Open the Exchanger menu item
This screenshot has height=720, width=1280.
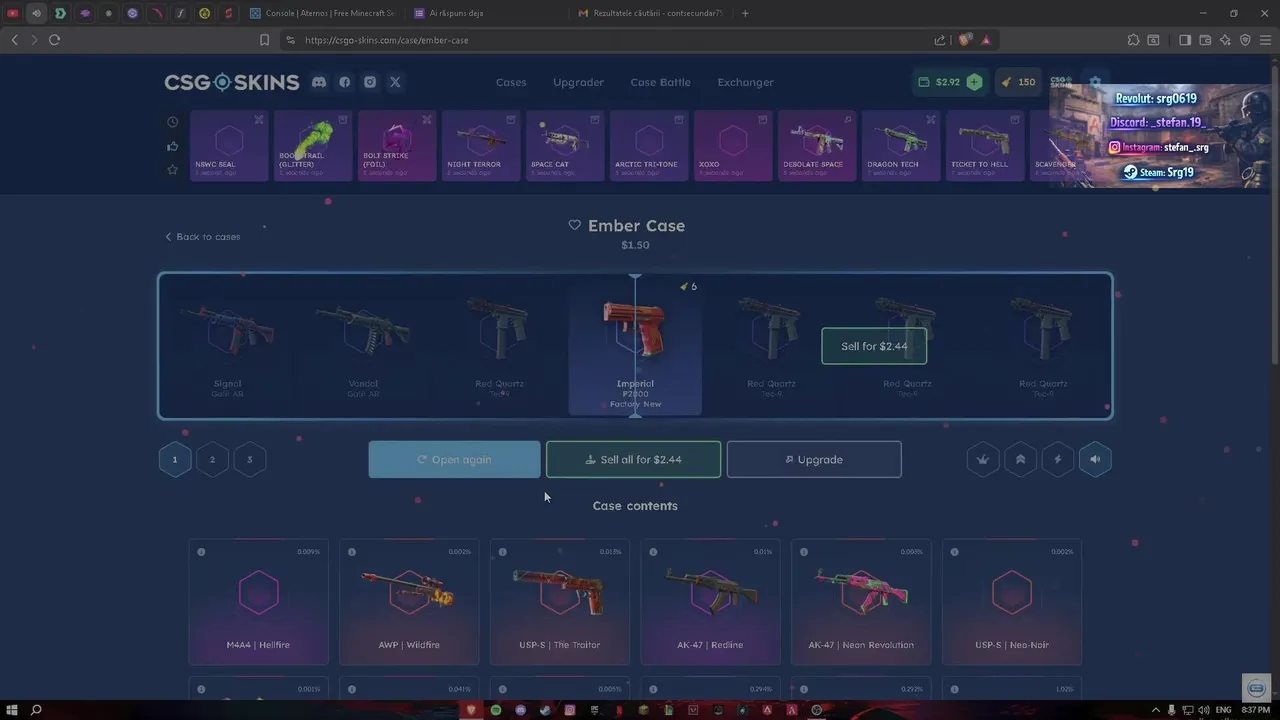pos(745,82)
